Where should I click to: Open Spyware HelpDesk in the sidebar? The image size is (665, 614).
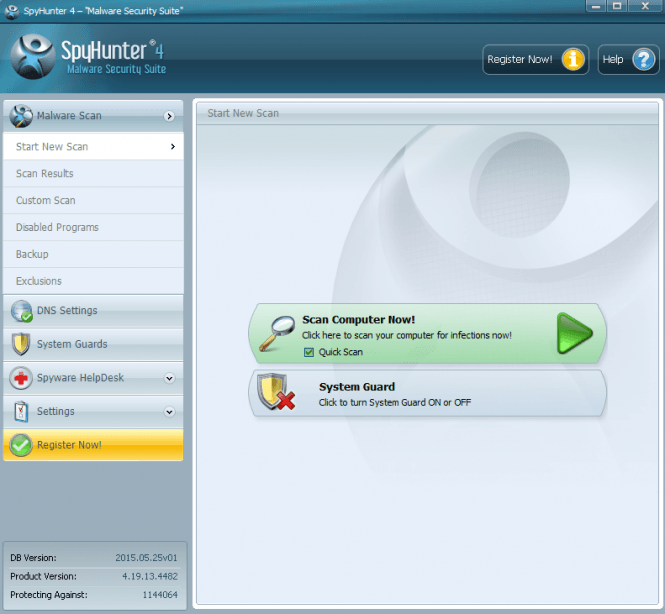[x=93, y=378]
